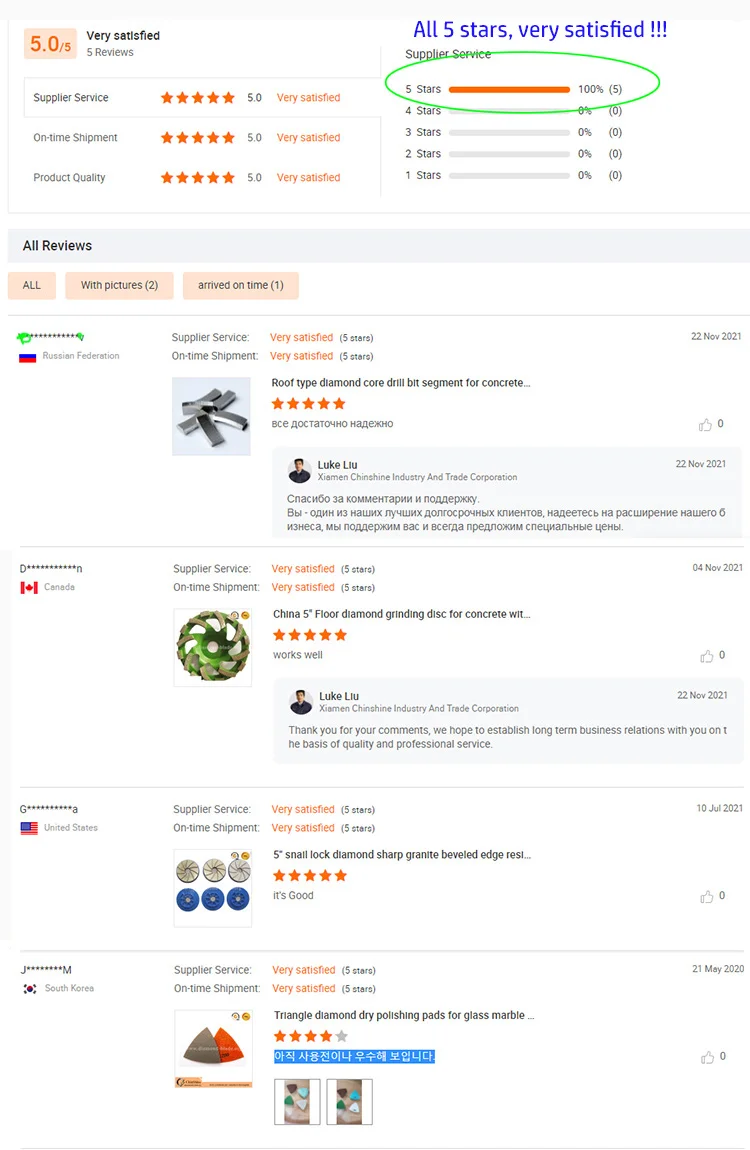Select the ALL reviews filter
This screenshot has height=1150, width=750.
point(32,285)
